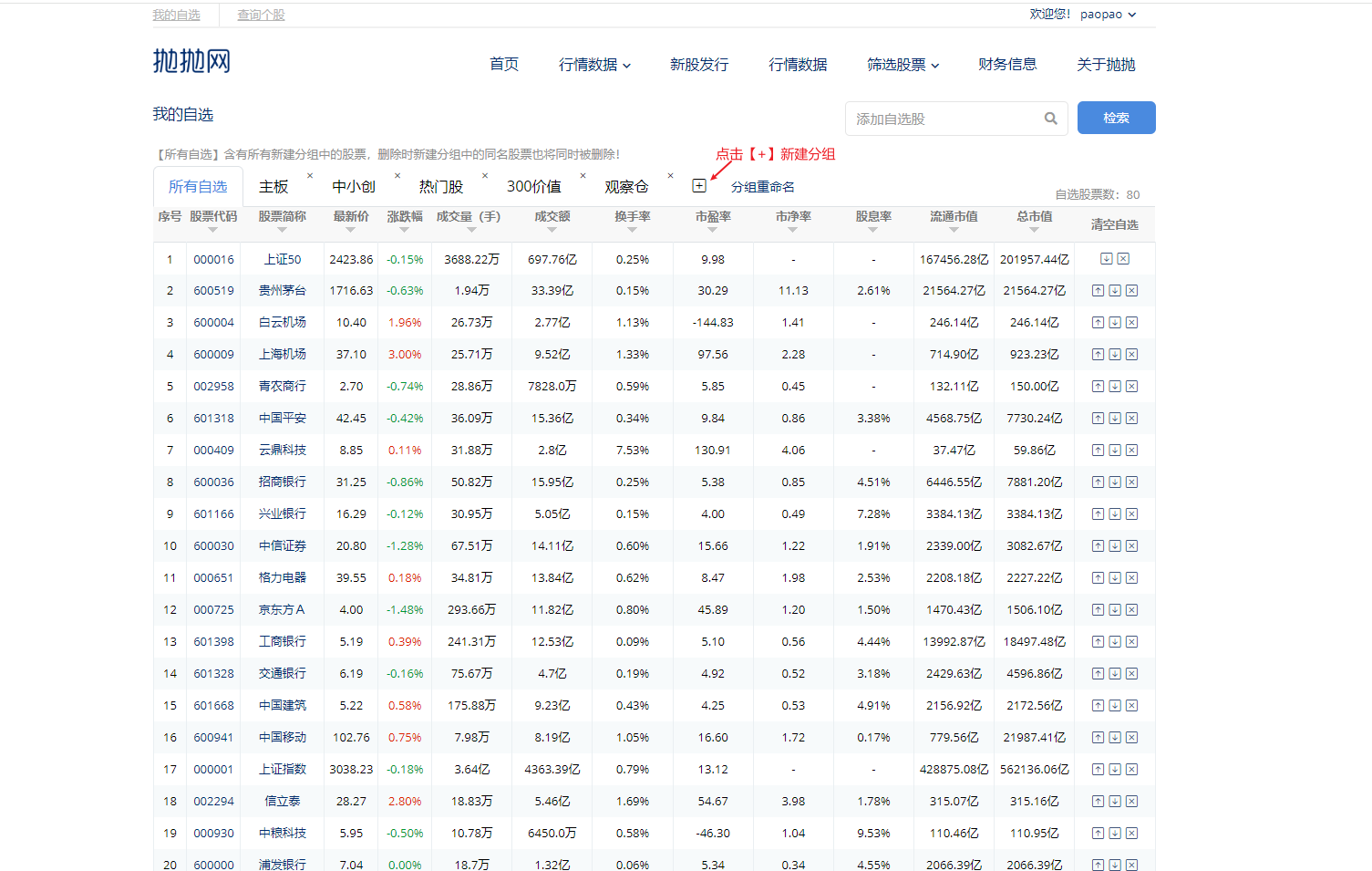Move 贵州茅台 row down

1115,291
